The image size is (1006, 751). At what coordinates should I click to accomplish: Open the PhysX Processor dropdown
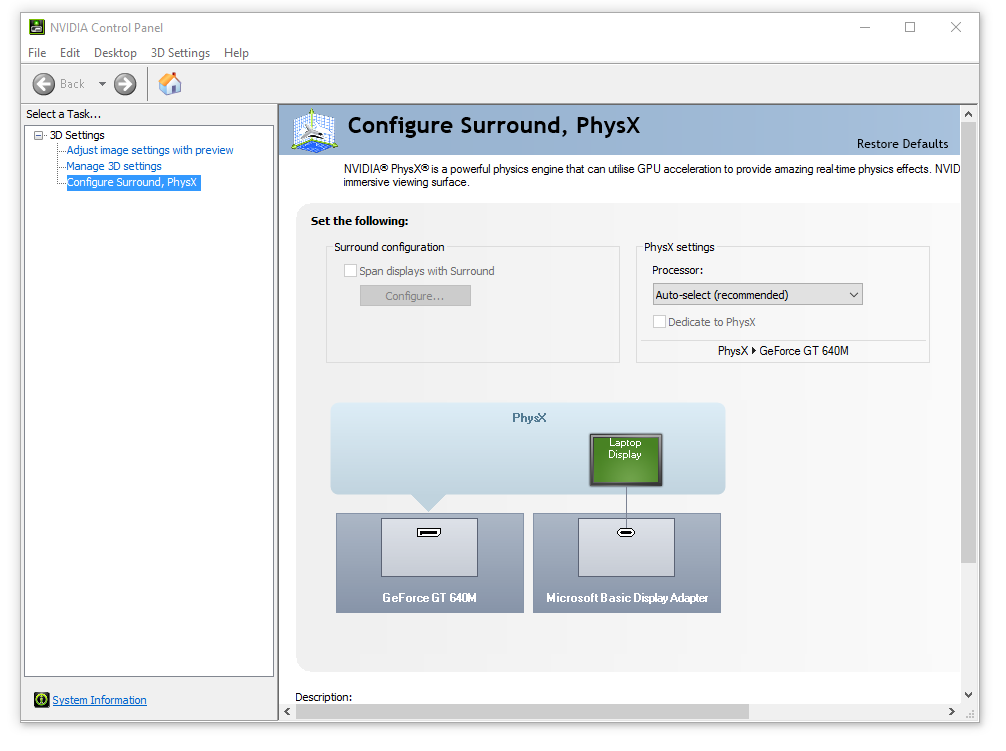pyautogui.click(x=757, y=294)
